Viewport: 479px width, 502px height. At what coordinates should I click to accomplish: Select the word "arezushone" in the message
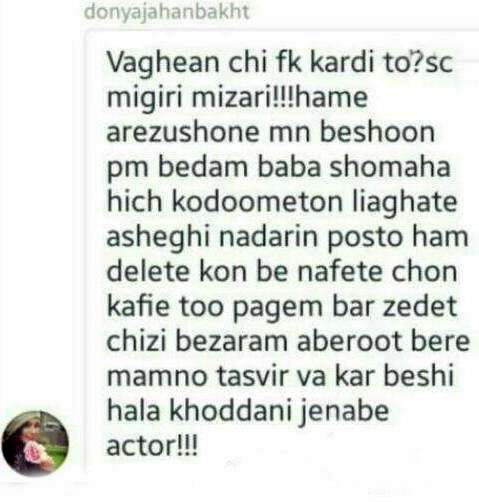183,132
